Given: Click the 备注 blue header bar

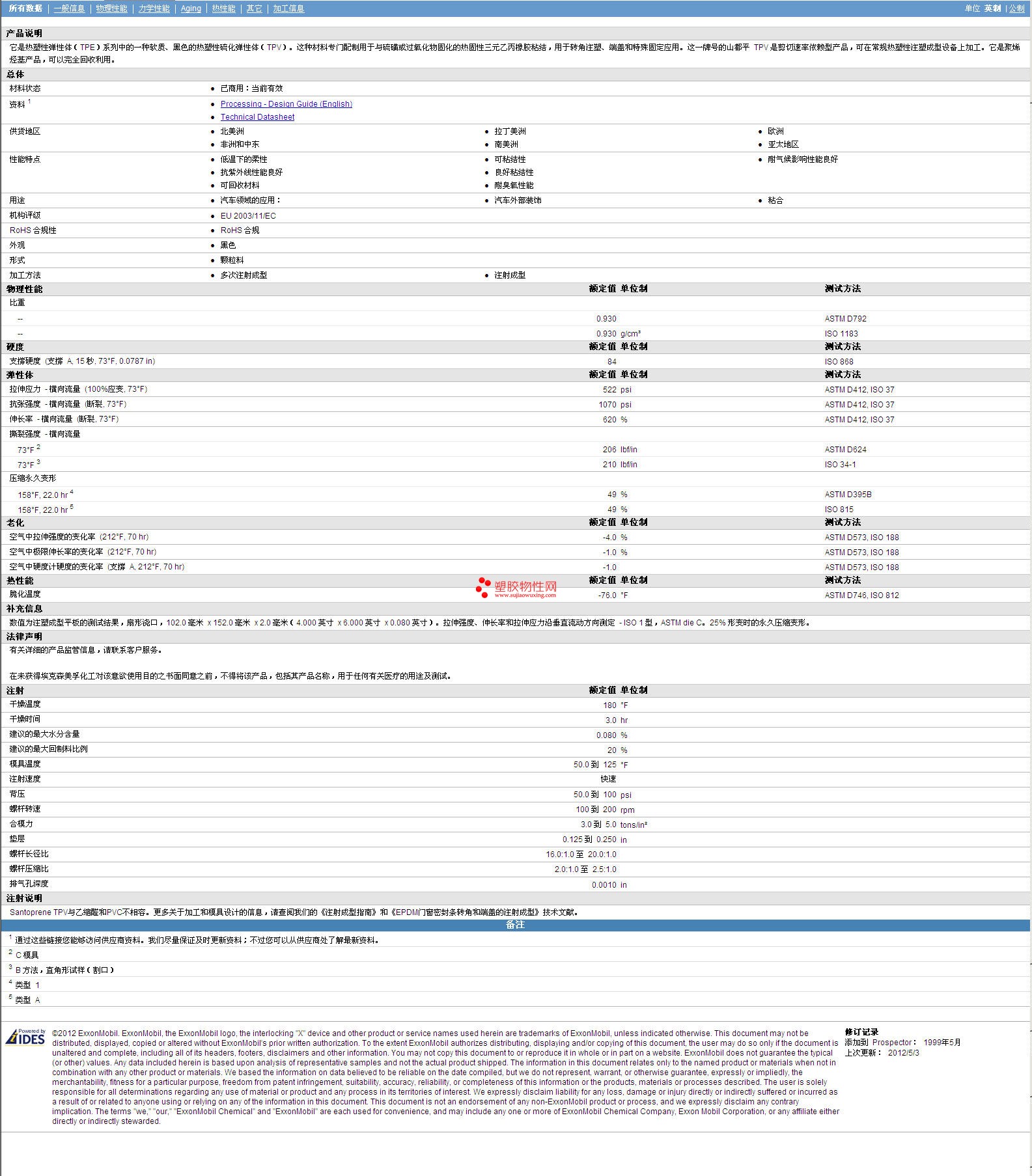Looking at the screenshot, I should coord(516,925).
